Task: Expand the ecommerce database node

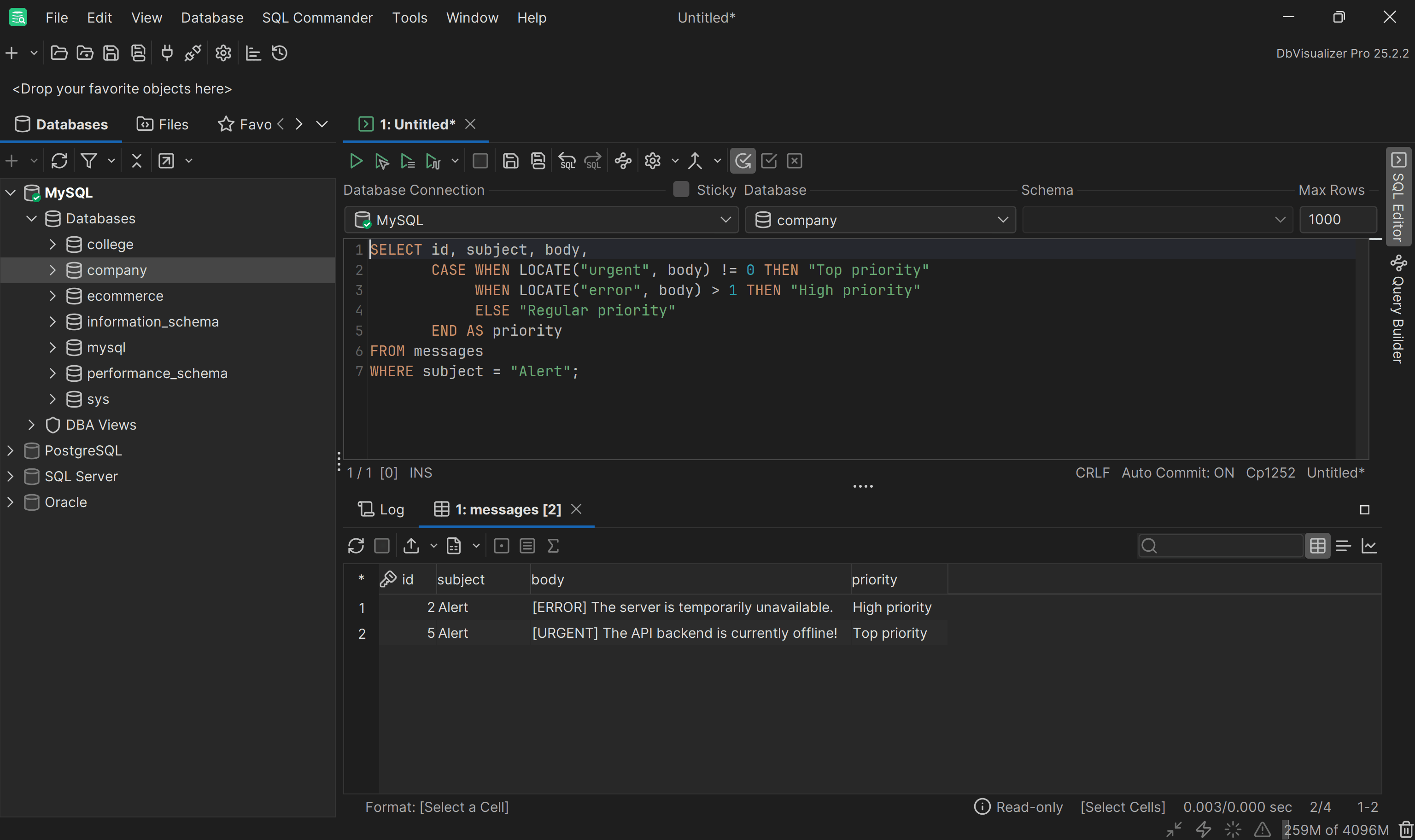Action: pyautogui.click(x=53, y=296)
